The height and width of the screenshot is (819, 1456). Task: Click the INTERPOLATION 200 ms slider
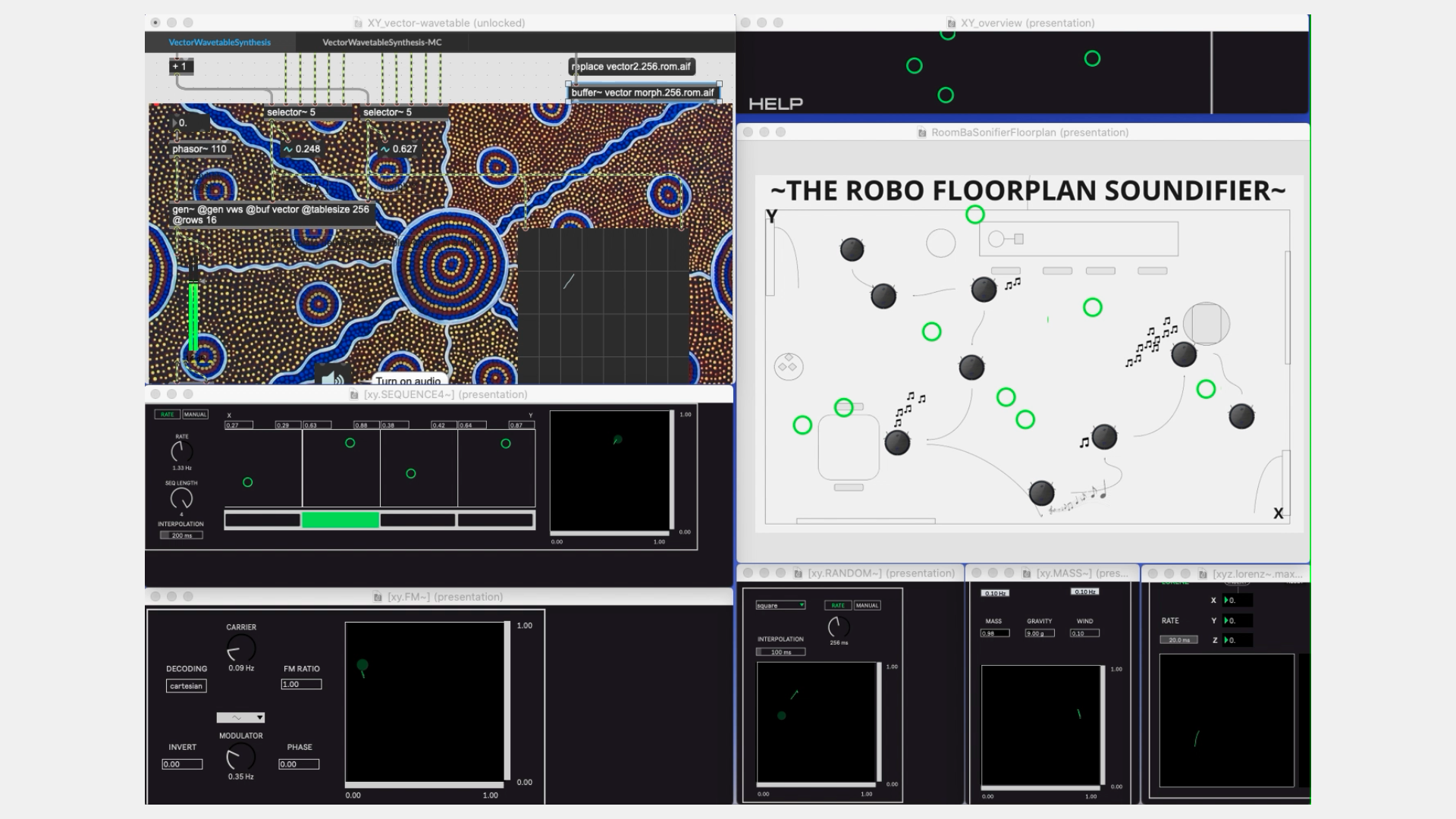pyautogui.click(x=181, y=535)
